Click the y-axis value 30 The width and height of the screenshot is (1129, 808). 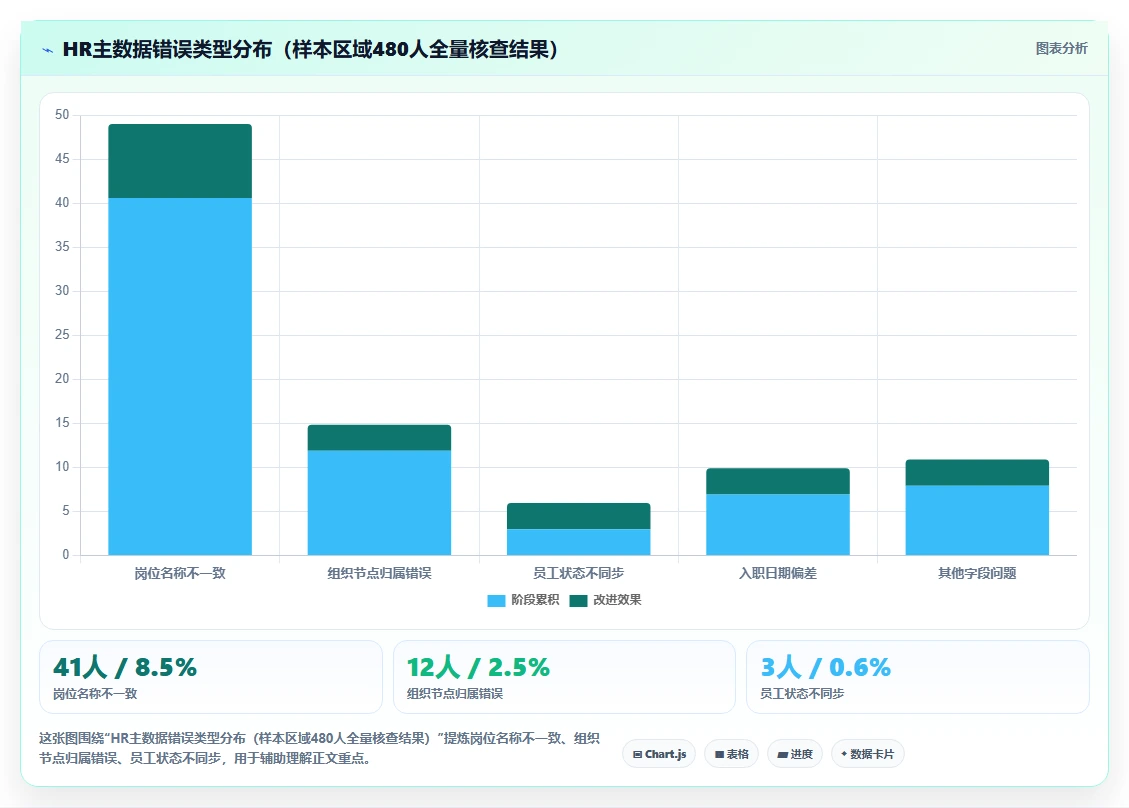pyautogui.click(x=62, y=290)
